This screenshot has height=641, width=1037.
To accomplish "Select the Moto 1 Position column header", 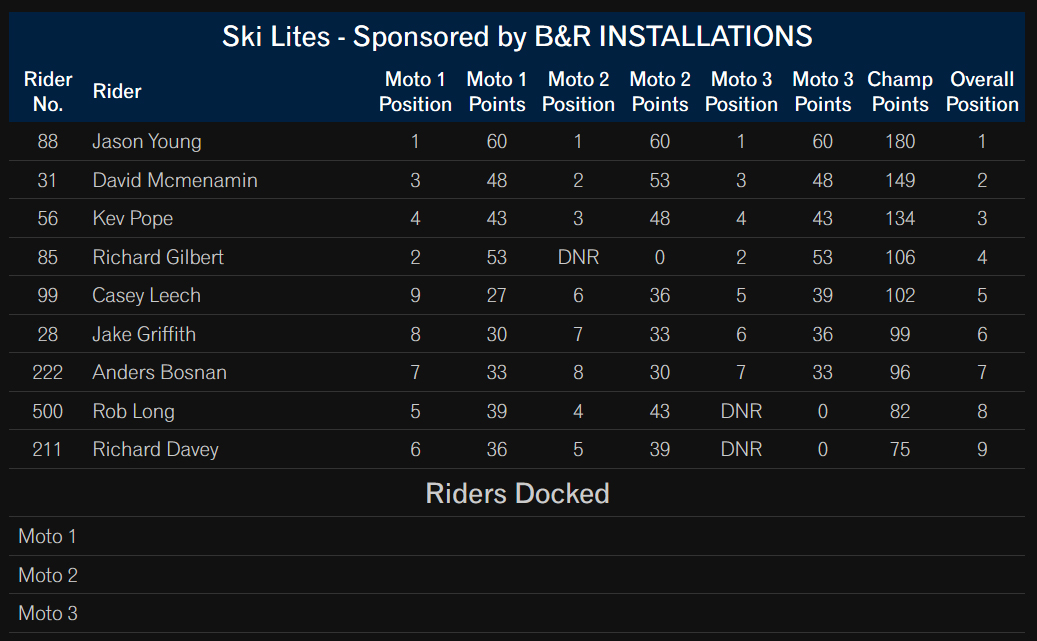I will 415,91.
